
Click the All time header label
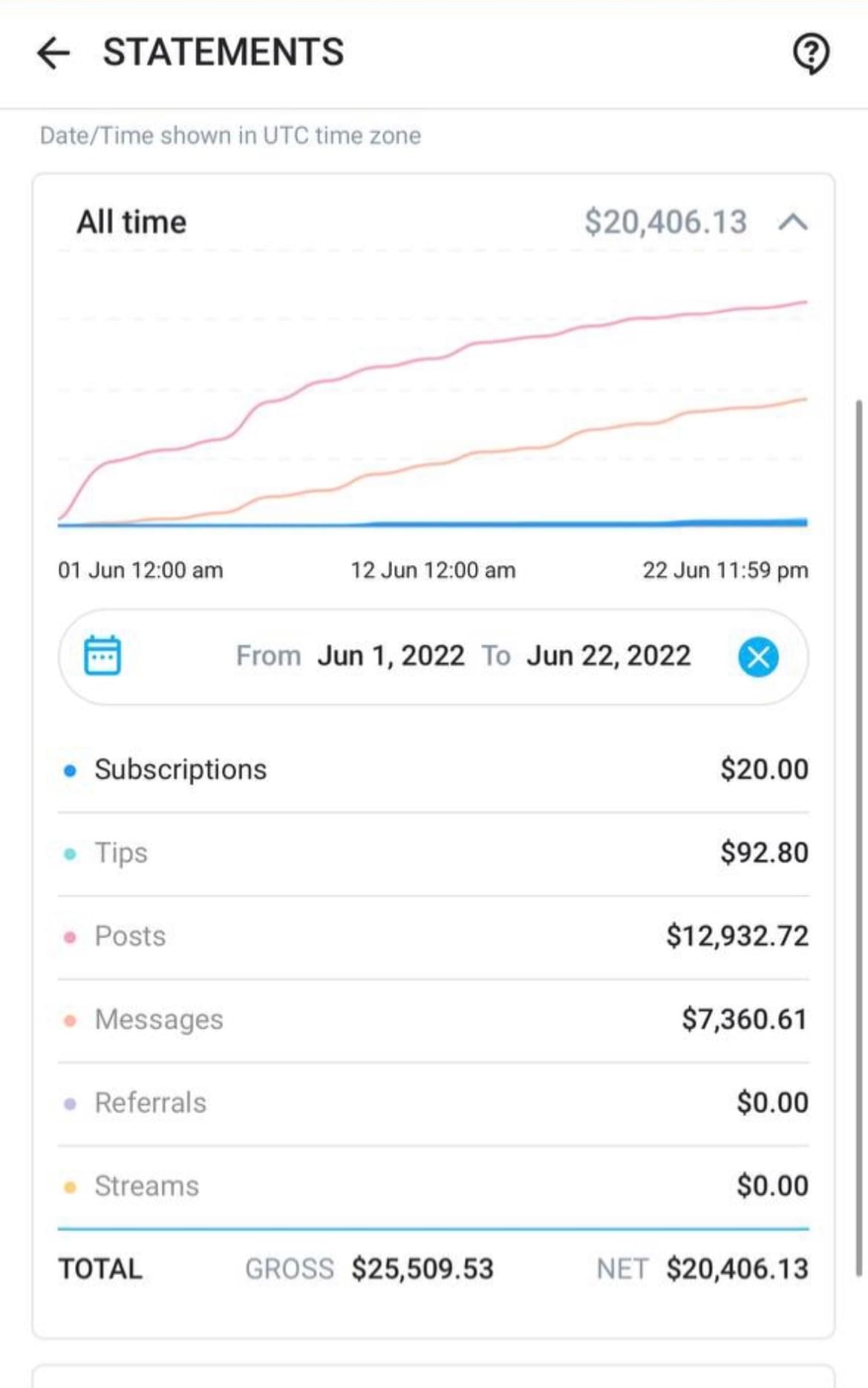tap(131, 222)
